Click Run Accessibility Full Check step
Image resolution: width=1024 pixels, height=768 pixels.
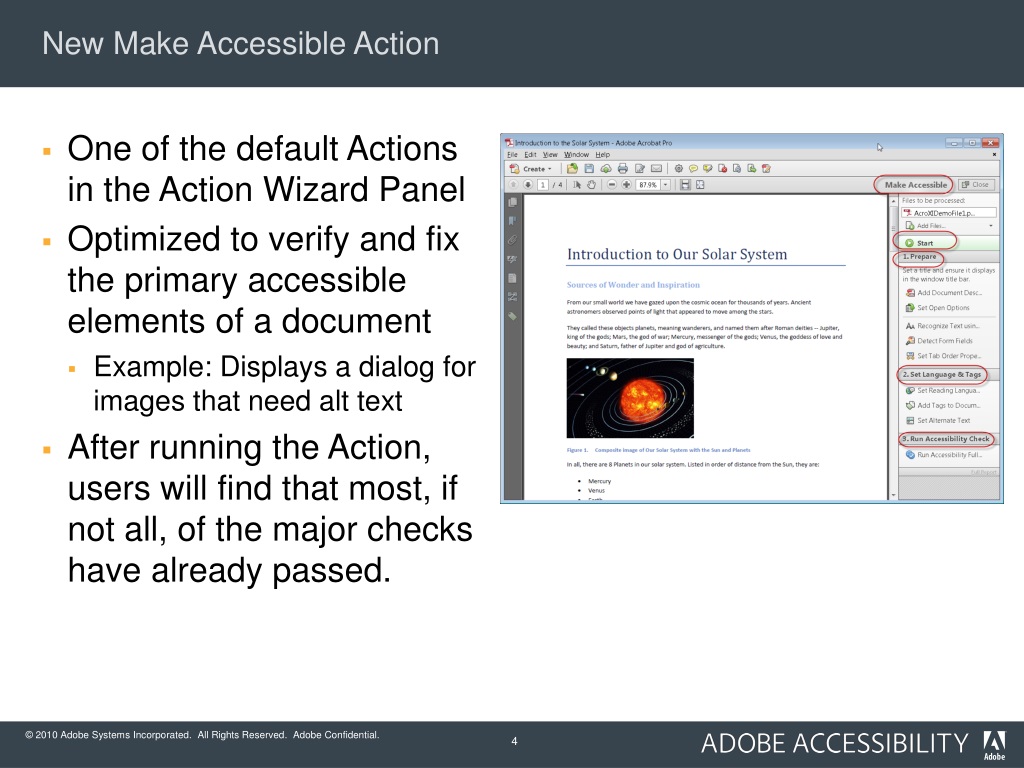[x=944, y=455]
